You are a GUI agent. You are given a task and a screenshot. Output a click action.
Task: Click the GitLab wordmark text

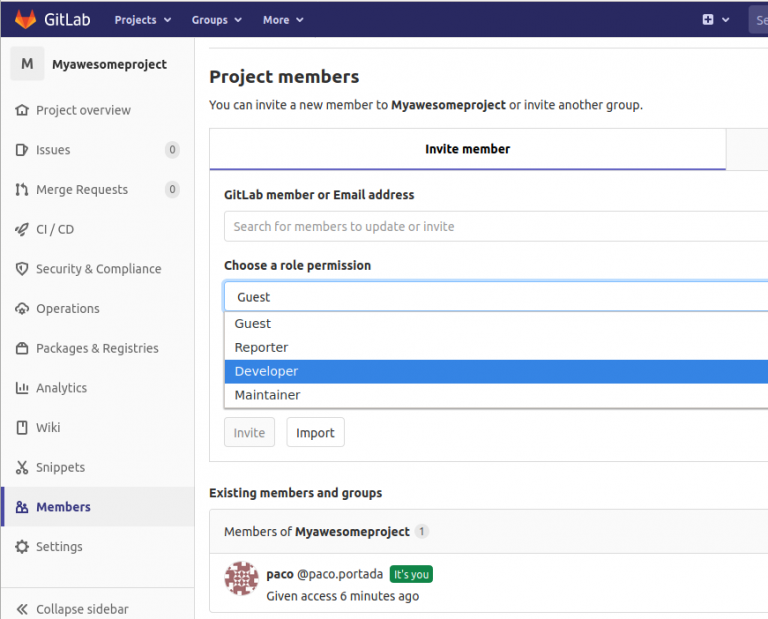(x=67, y=20)
